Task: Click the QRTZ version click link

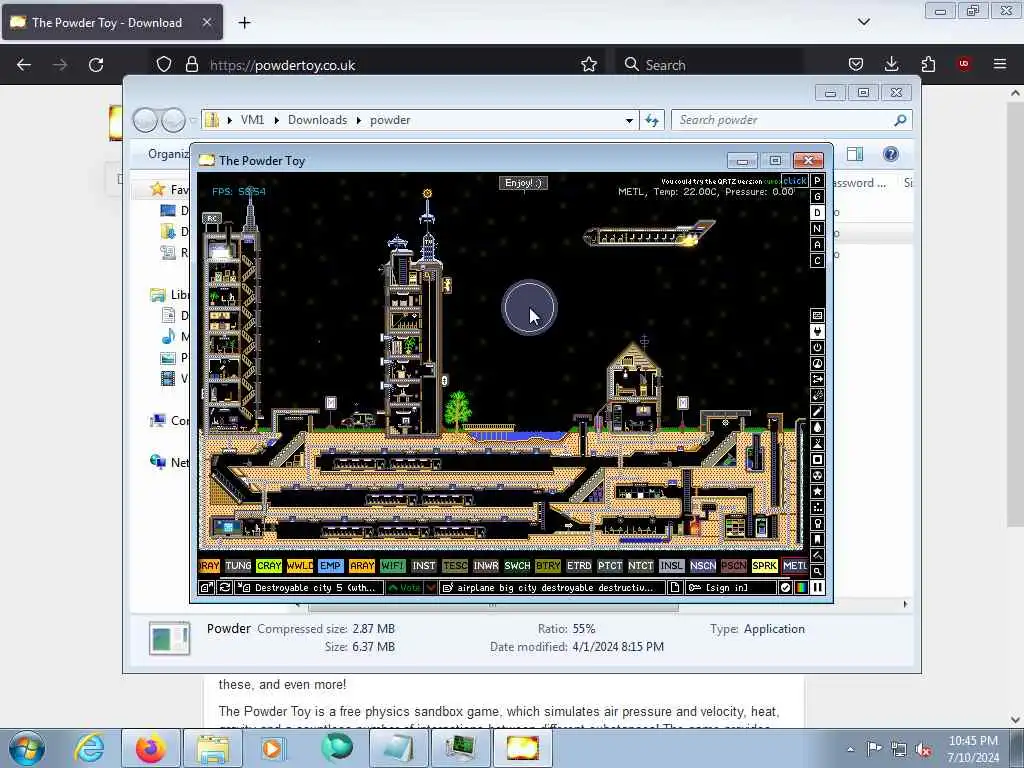Action: pyautogui.click(x=795, y=181)
